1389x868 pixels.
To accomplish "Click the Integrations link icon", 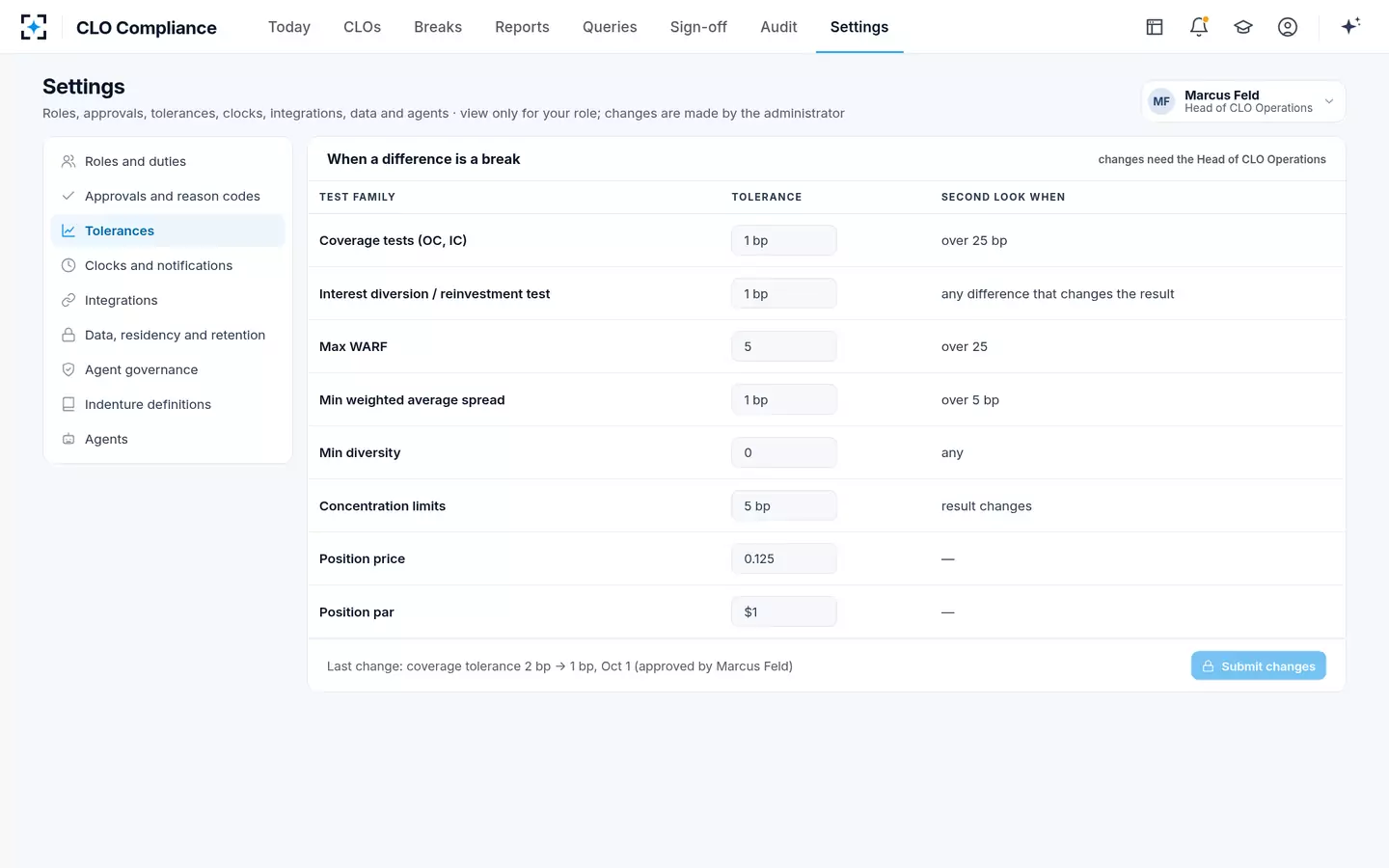I will 68,300.
